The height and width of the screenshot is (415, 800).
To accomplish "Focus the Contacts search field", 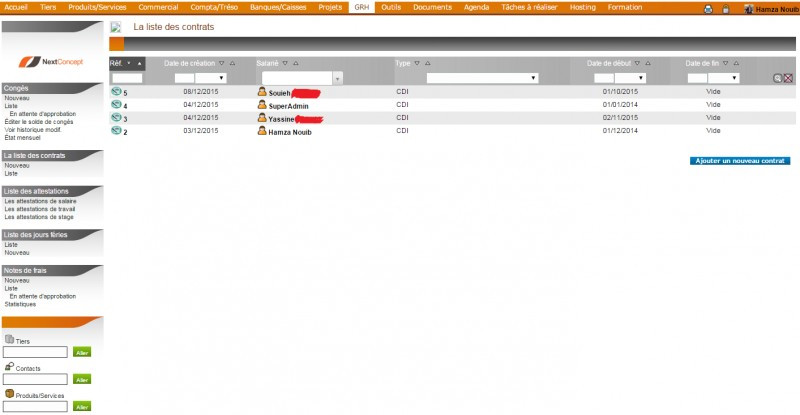I will [35, 379].
